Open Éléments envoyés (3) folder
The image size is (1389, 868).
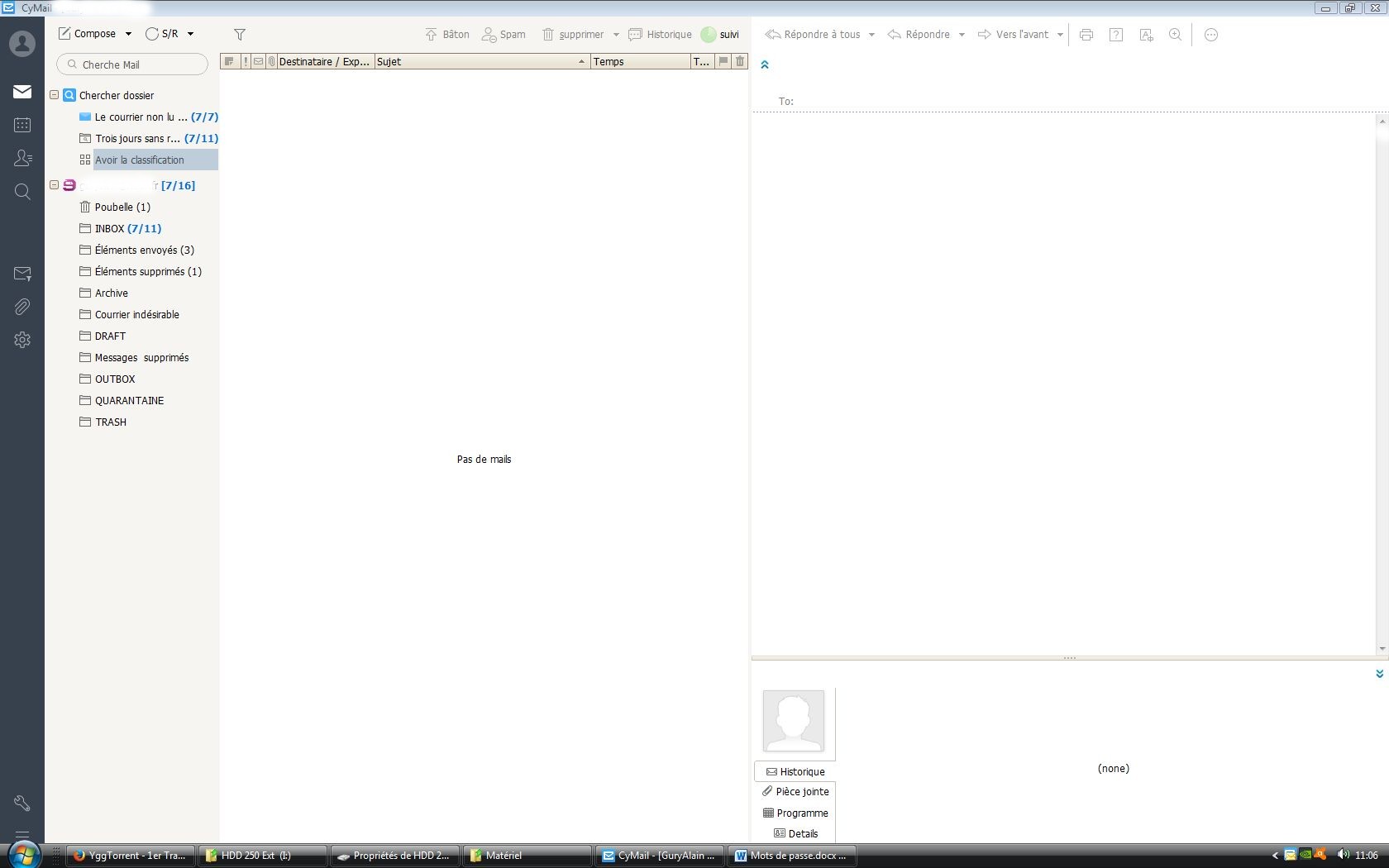tap(137, 250)
